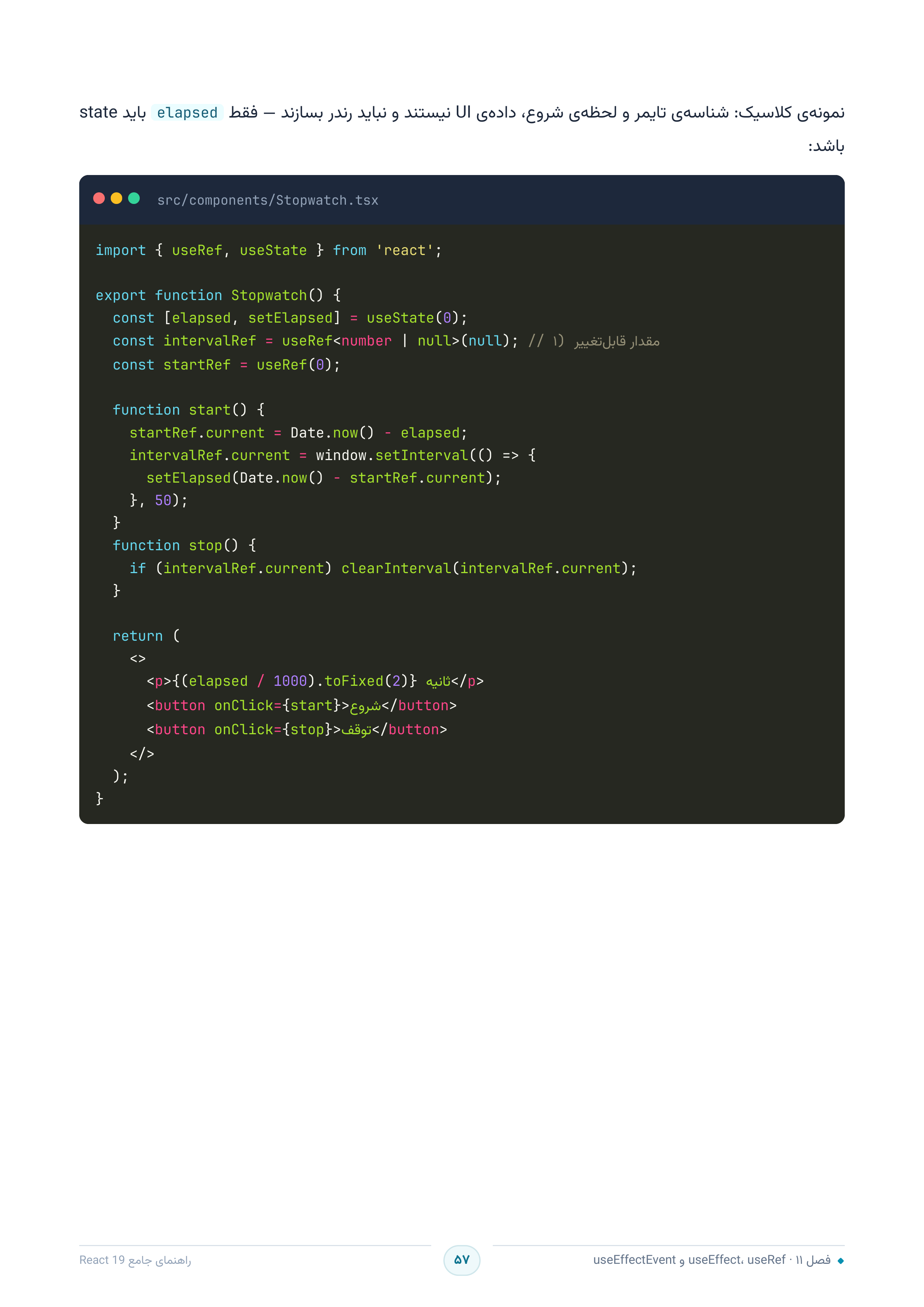Screen dimensions: 924x1307
Task: Click the page number ۵۷ badge
Action: coord(462,1260)
